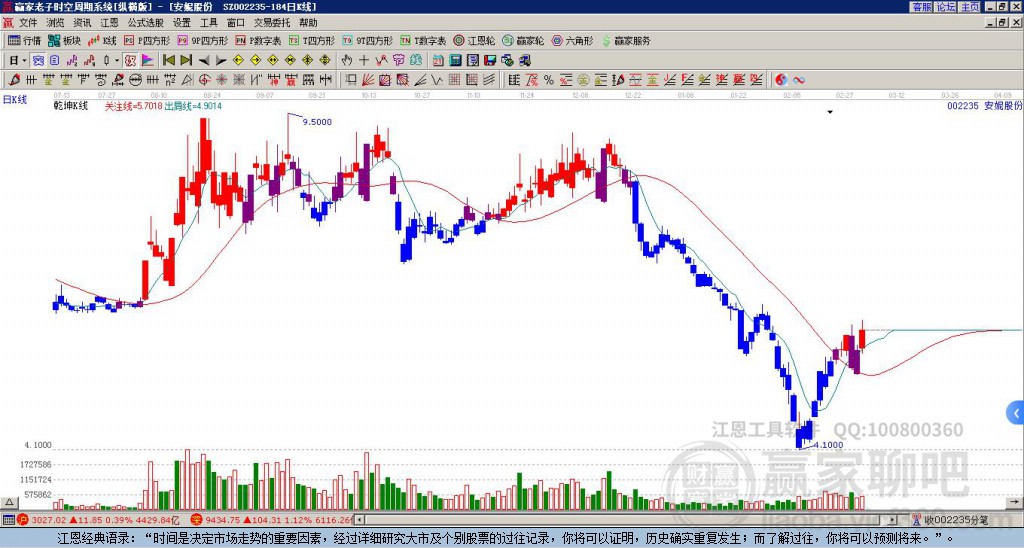Viewport: 1024px width, 548px height.
Task: Click the up-triangle button below volume pane
Action: click(8, 502)
